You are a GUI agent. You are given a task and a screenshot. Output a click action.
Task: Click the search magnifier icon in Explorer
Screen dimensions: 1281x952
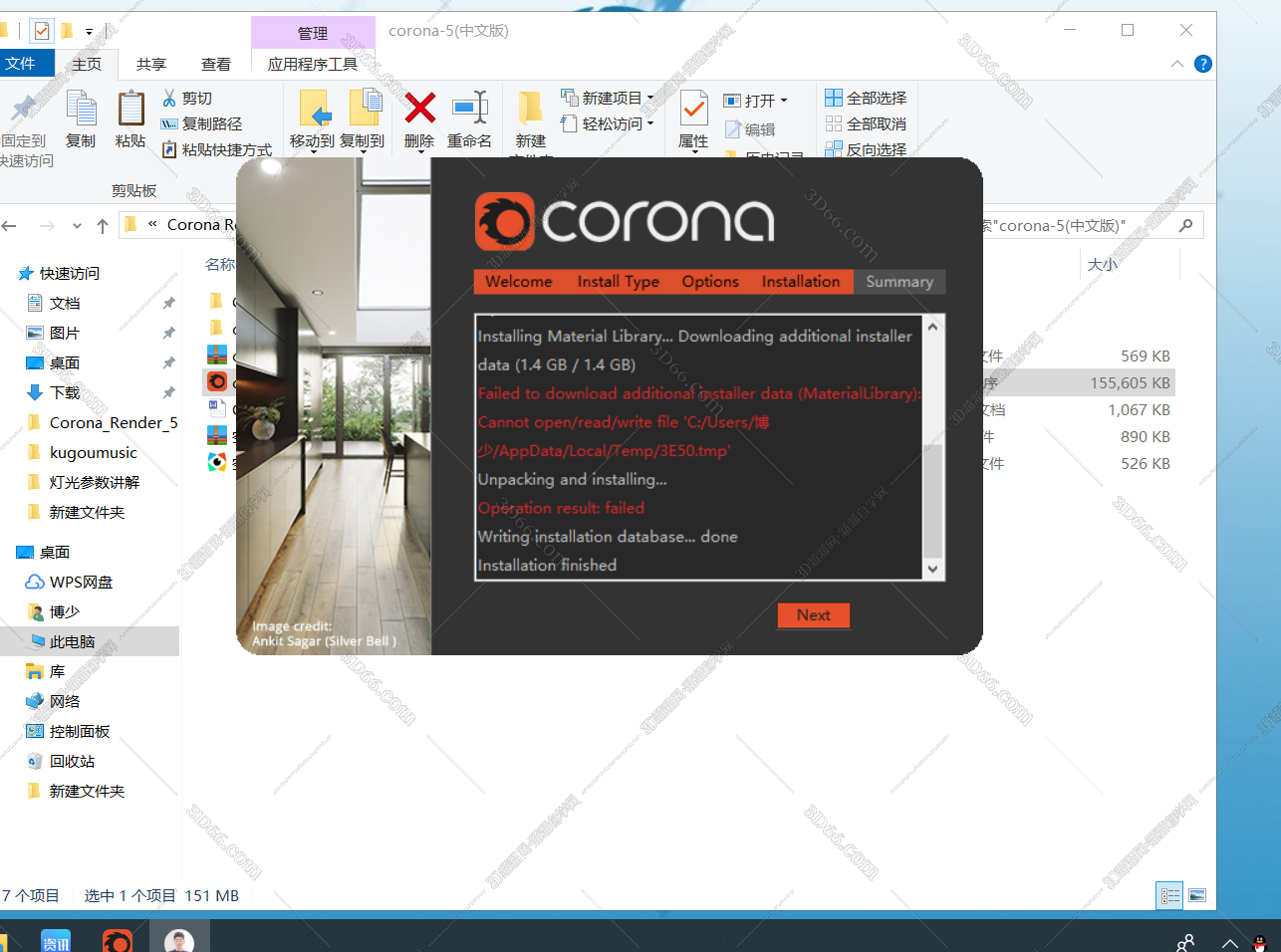click(1185, 226)
